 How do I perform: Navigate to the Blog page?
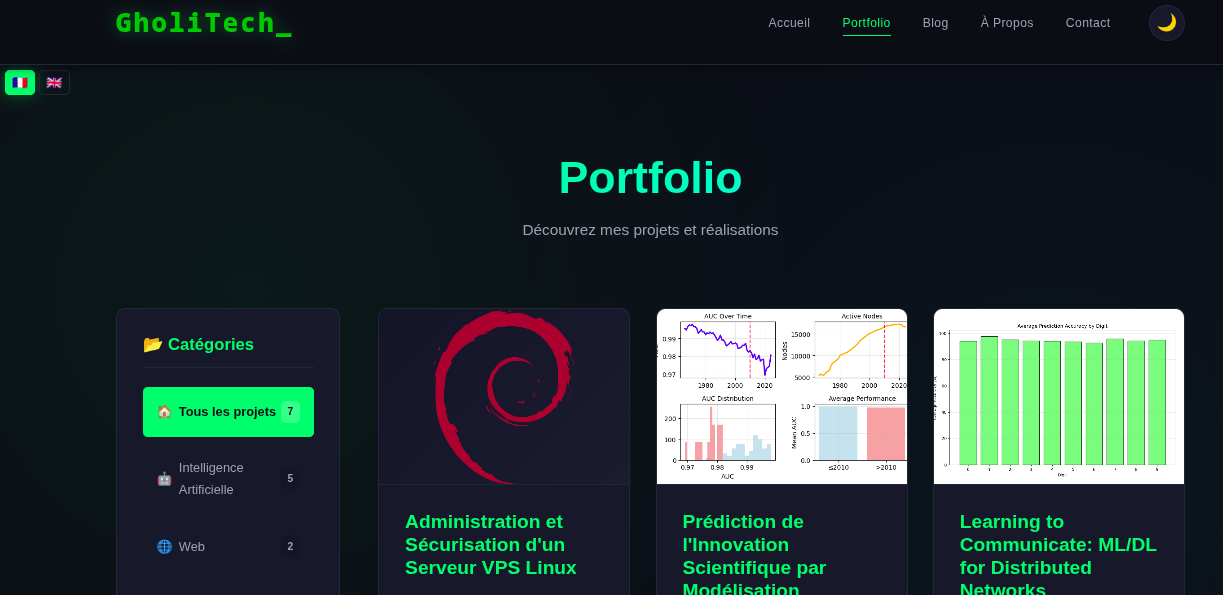click(x=935, y=23)
